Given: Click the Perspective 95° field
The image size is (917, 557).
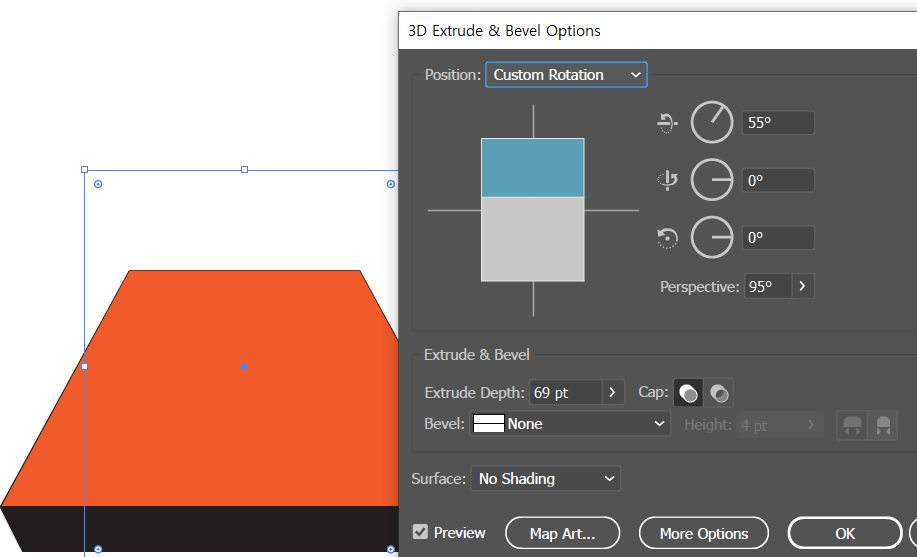Looking at the screenshot, I should pos(768,286).
